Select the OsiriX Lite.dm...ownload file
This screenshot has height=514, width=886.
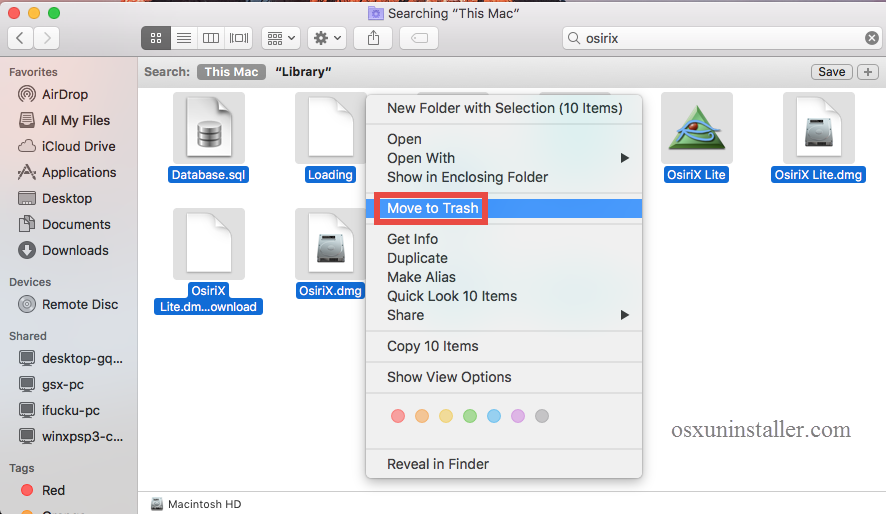[x=209, y=244]
